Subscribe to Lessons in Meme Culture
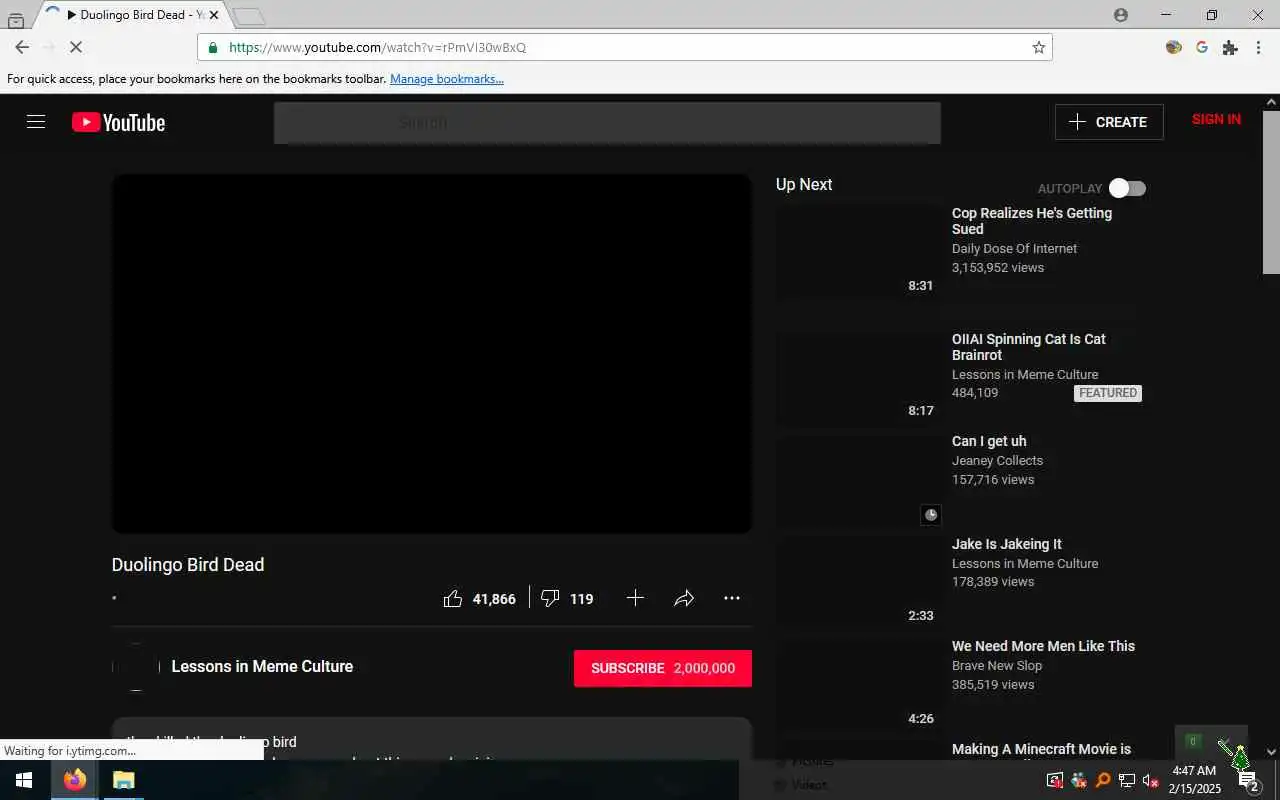Image resolution: width=1280 pixels, height=800 pixels. [x=662, y=668]
